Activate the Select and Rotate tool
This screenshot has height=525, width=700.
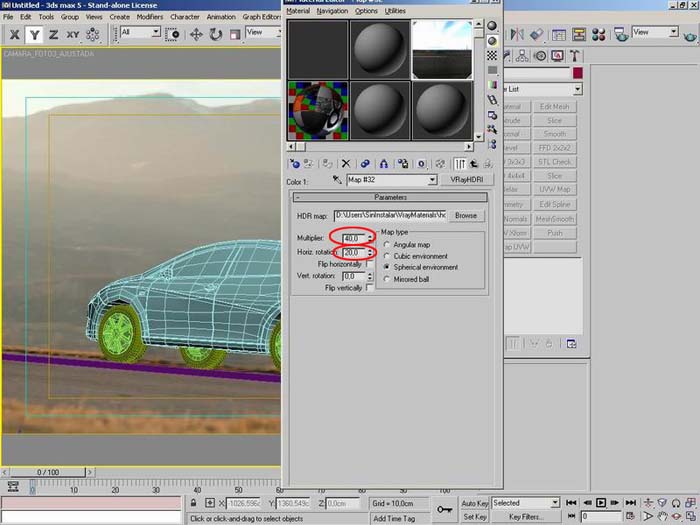(215, 34)
